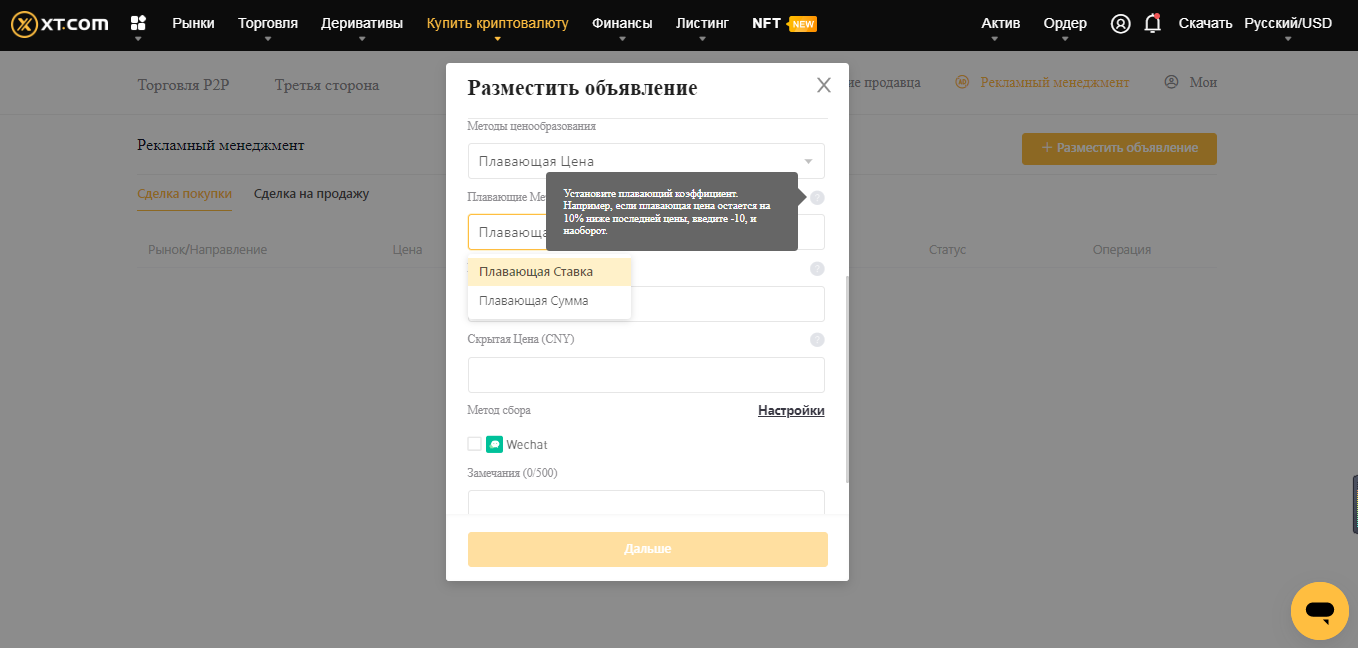Switch to the Сделка на продажу tab
Screen dimensions: 1358x648
point(311,194)
